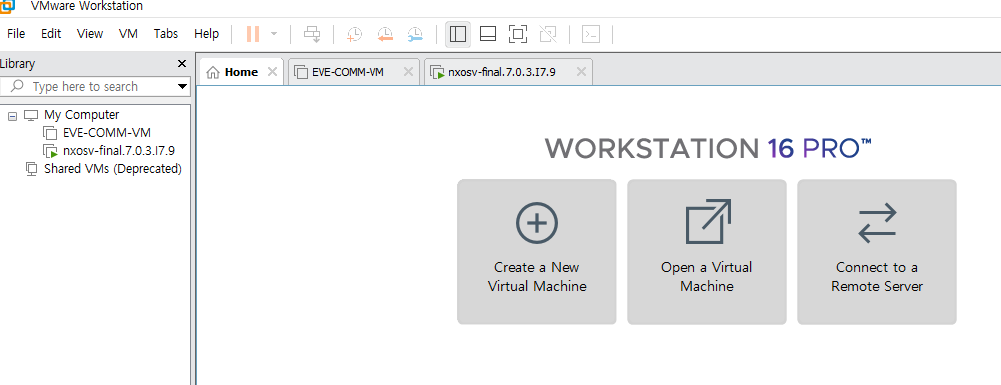This screenshot has width=1001, height=385.
Task: Close the Library panel
Action: coord(182,64)
